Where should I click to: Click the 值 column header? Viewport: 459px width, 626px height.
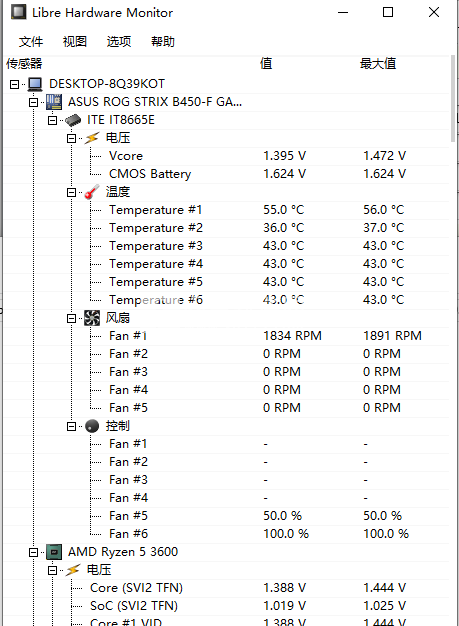(266, 63)
